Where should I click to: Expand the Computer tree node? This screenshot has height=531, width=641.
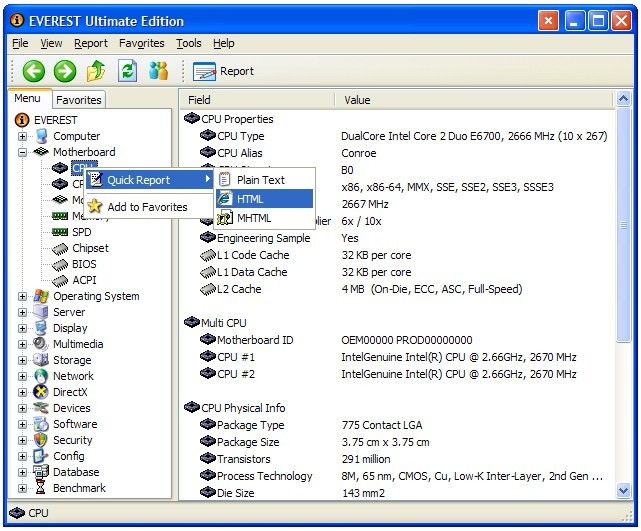(22, 137)
